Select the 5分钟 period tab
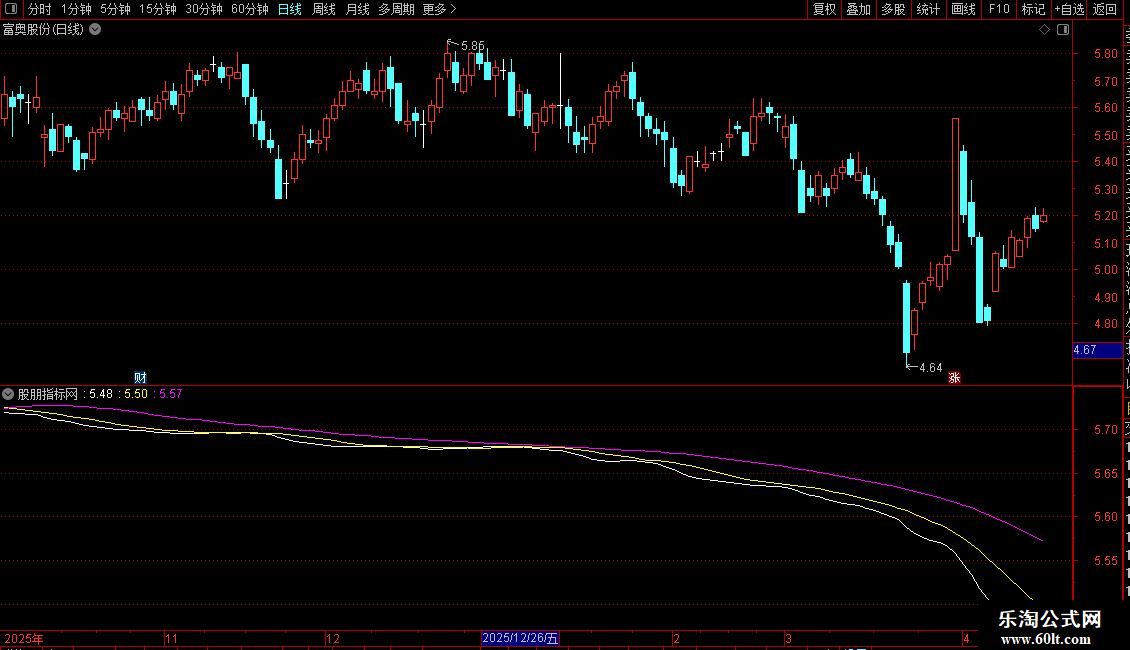 click(x=115, y=9)
